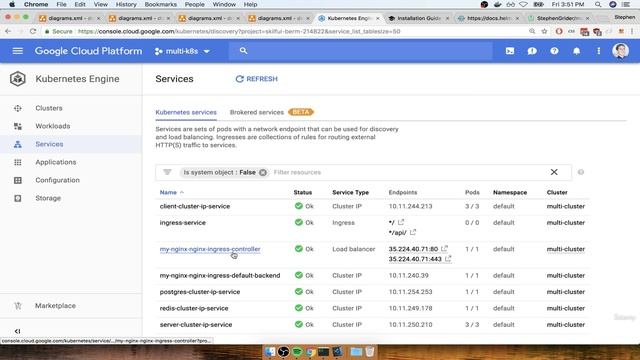Open Trash in the Dock
This screenshot has width=640, height=360.
click(369, 351)
